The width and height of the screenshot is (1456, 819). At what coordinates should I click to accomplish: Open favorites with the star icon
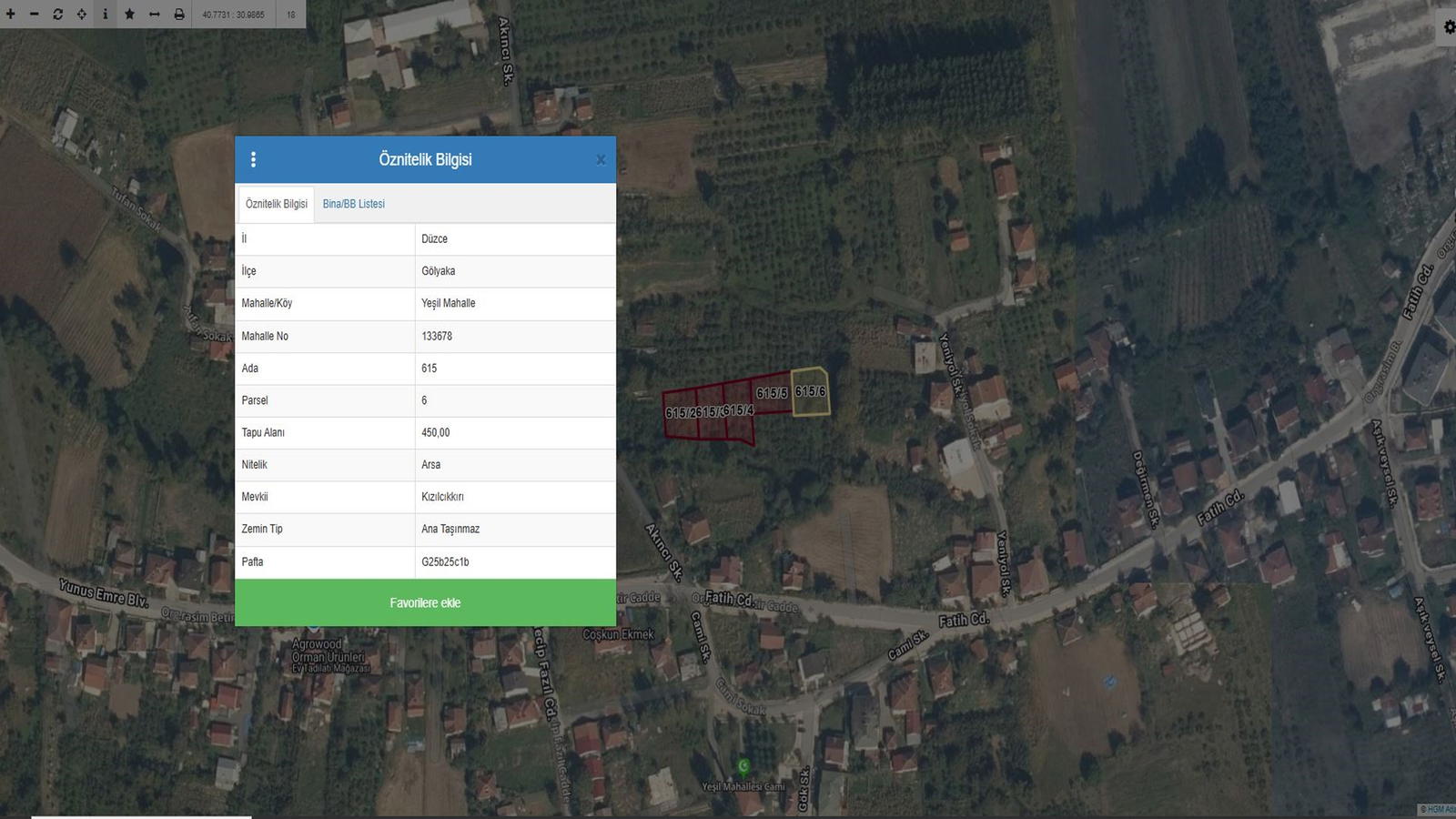tap(129, 14)
